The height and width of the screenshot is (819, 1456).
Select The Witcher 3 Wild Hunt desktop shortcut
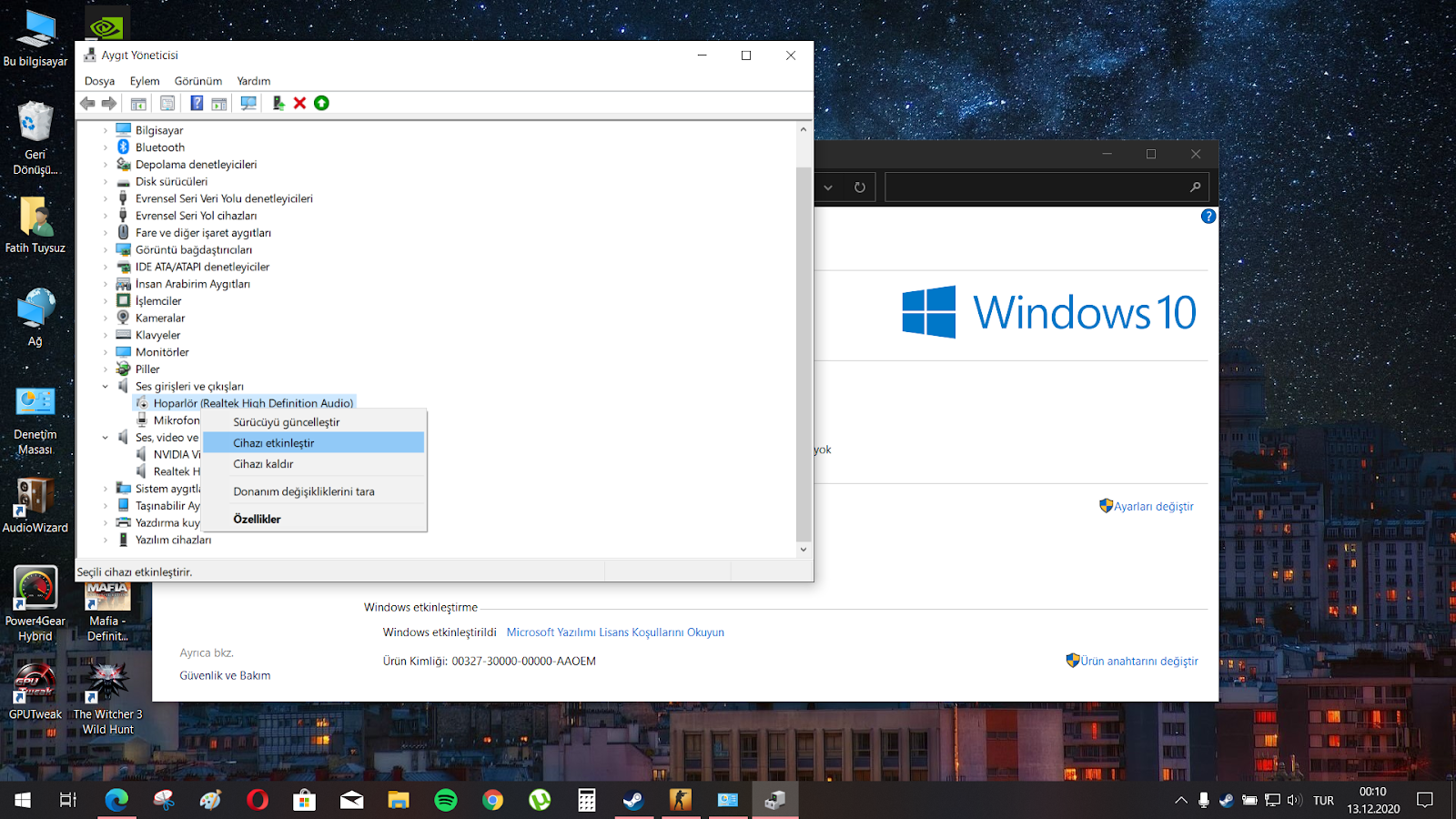(x=108, y=699)
